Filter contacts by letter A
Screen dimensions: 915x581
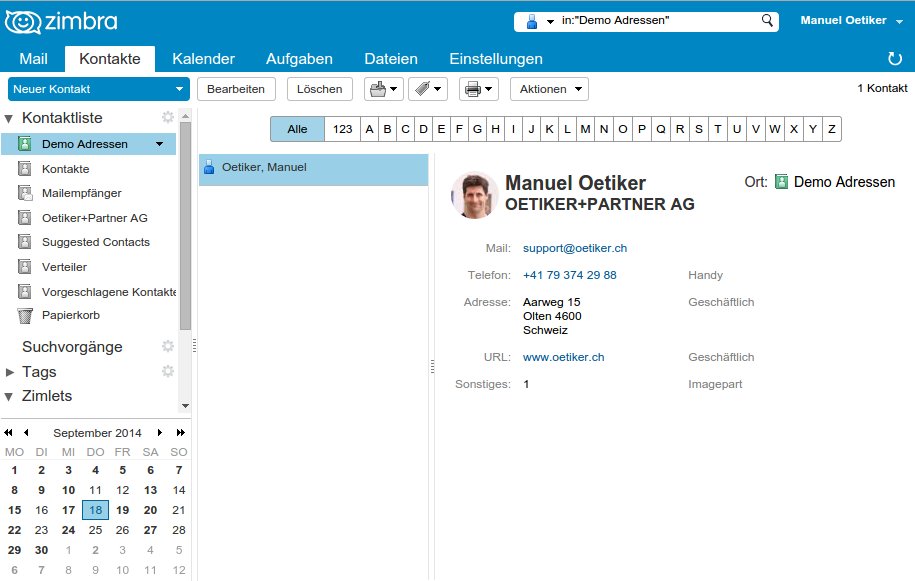pyautogui.click(x=369, y=129)
